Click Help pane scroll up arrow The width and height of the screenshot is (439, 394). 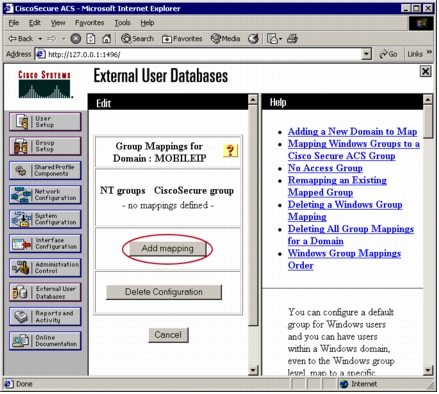(428, 99)
